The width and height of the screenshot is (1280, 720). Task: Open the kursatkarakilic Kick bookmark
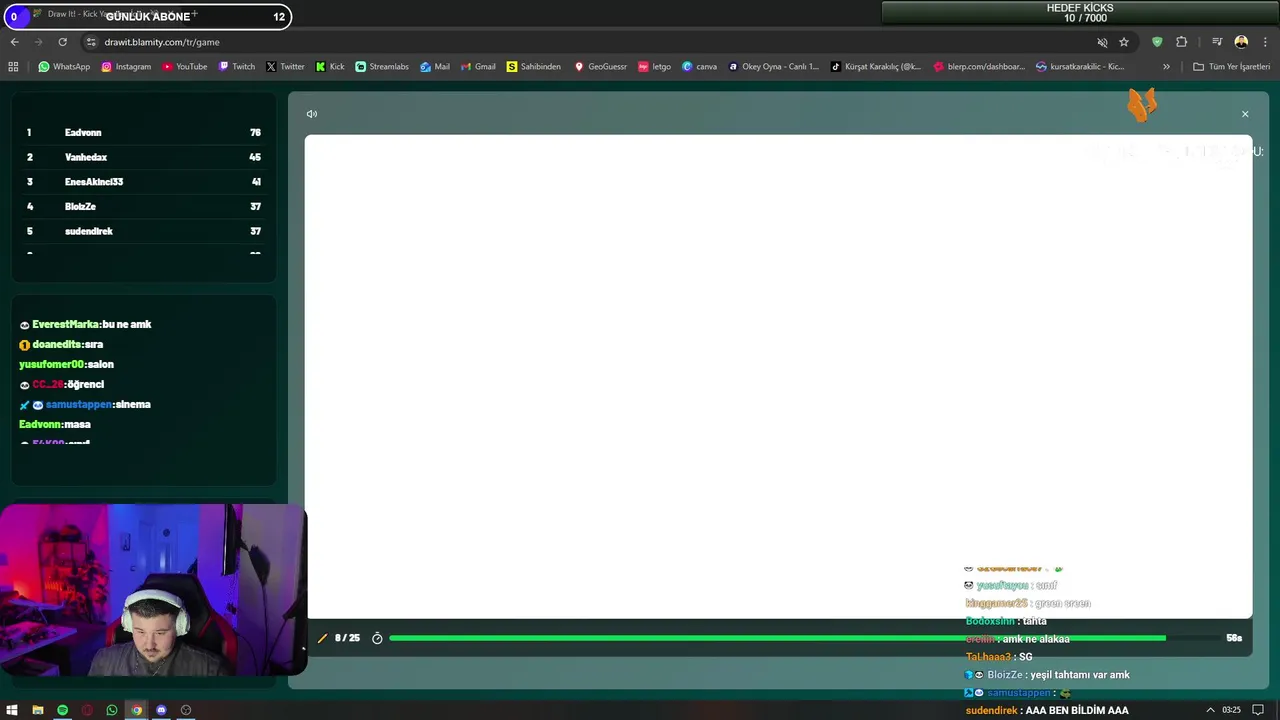(1080, 67)
